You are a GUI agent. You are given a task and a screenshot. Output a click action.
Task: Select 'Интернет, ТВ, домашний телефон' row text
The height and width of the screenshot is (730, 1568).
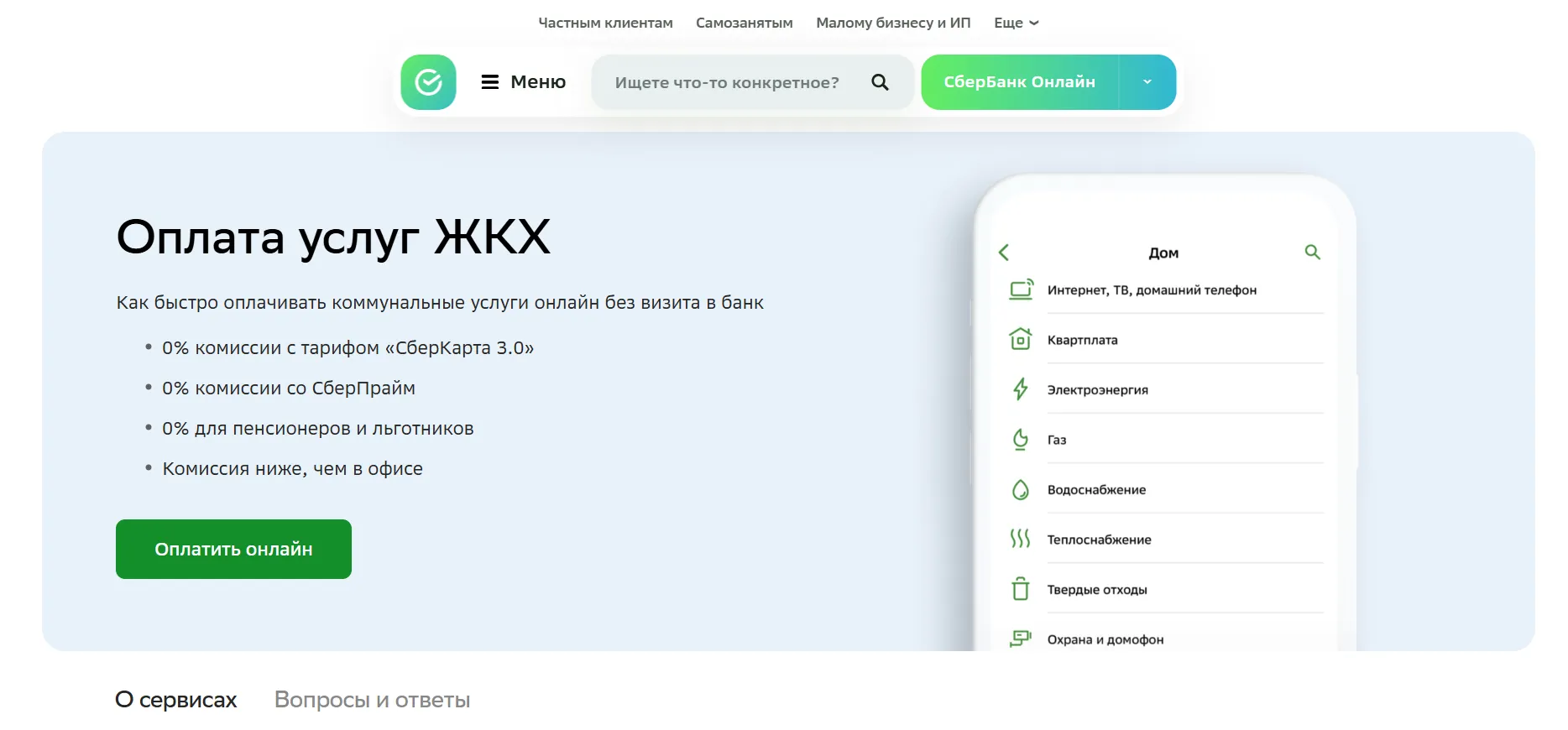(1152, 290)
